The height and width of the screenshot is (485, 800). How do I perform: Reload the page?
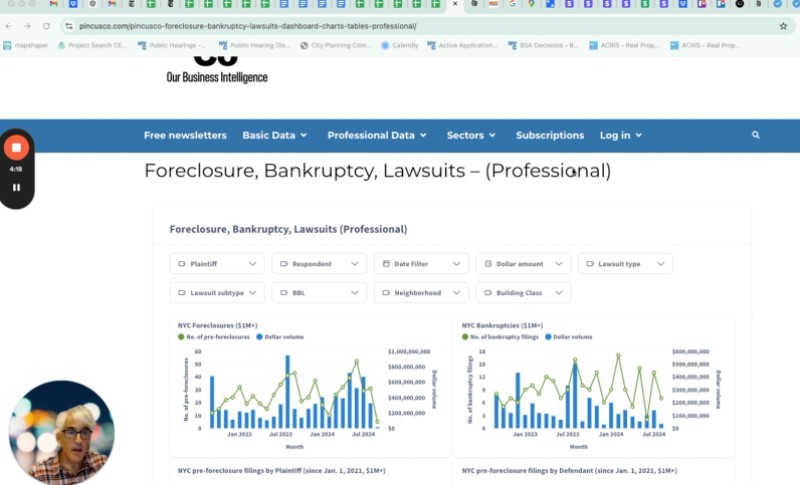tap(46, 26)
